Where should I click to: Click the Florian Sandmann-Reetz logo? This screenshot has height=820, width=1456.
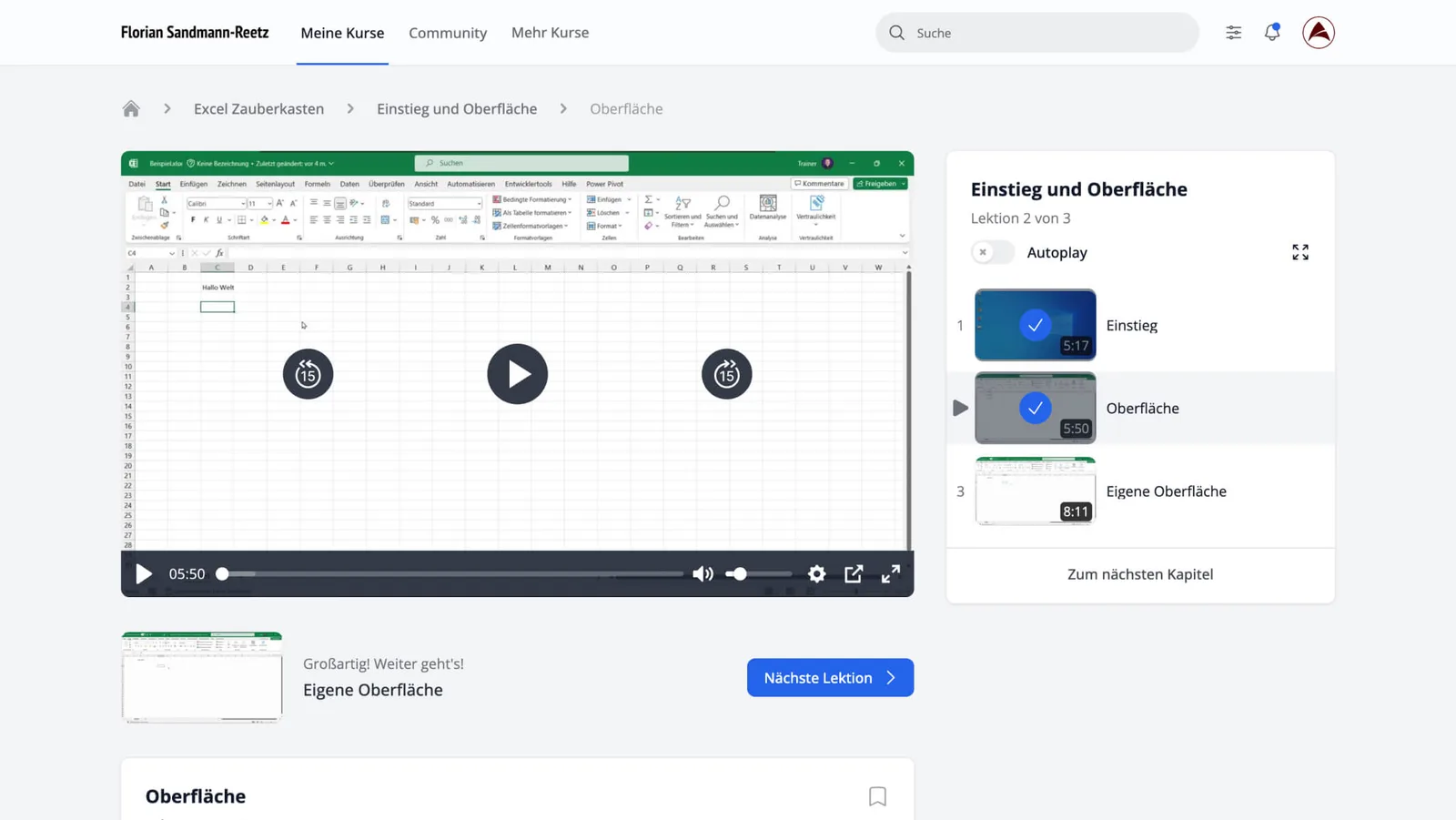[195, 33]
